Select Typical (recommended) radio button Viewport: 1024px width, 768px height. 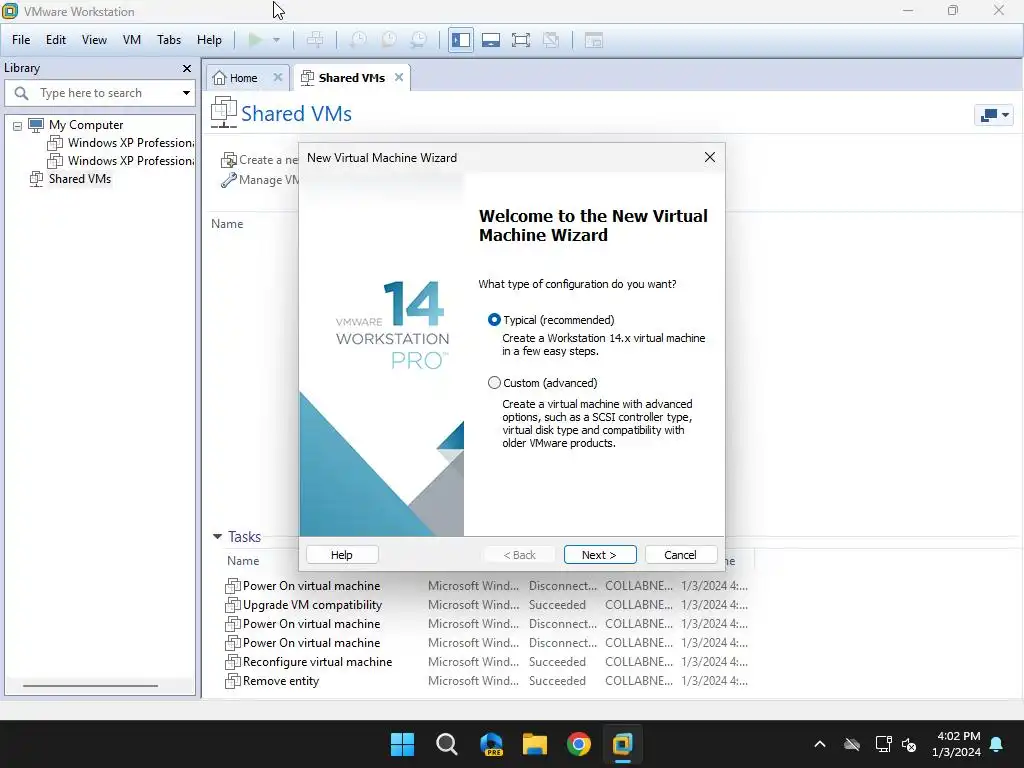click(494, 320)
